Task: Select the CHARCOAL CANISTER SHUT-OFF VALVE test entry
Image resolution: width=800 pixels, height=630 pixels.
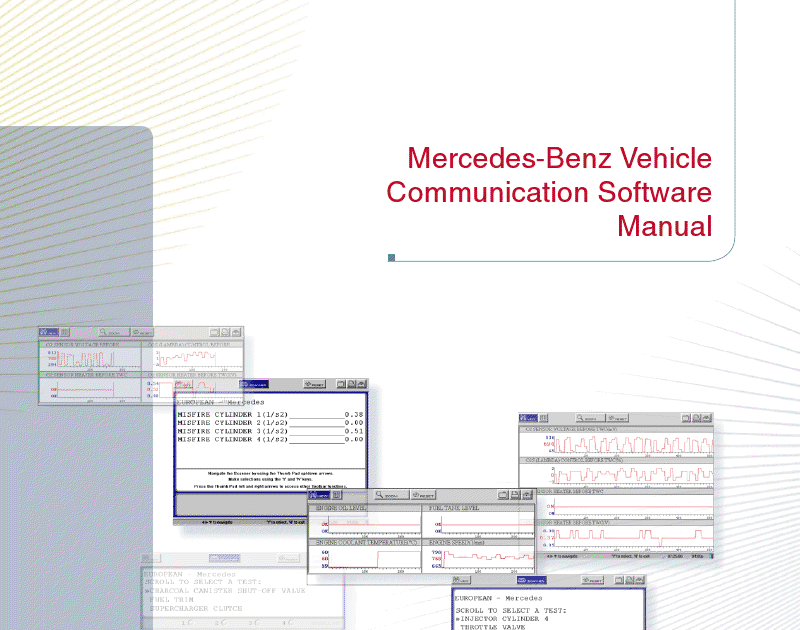Action: [225, 591]
